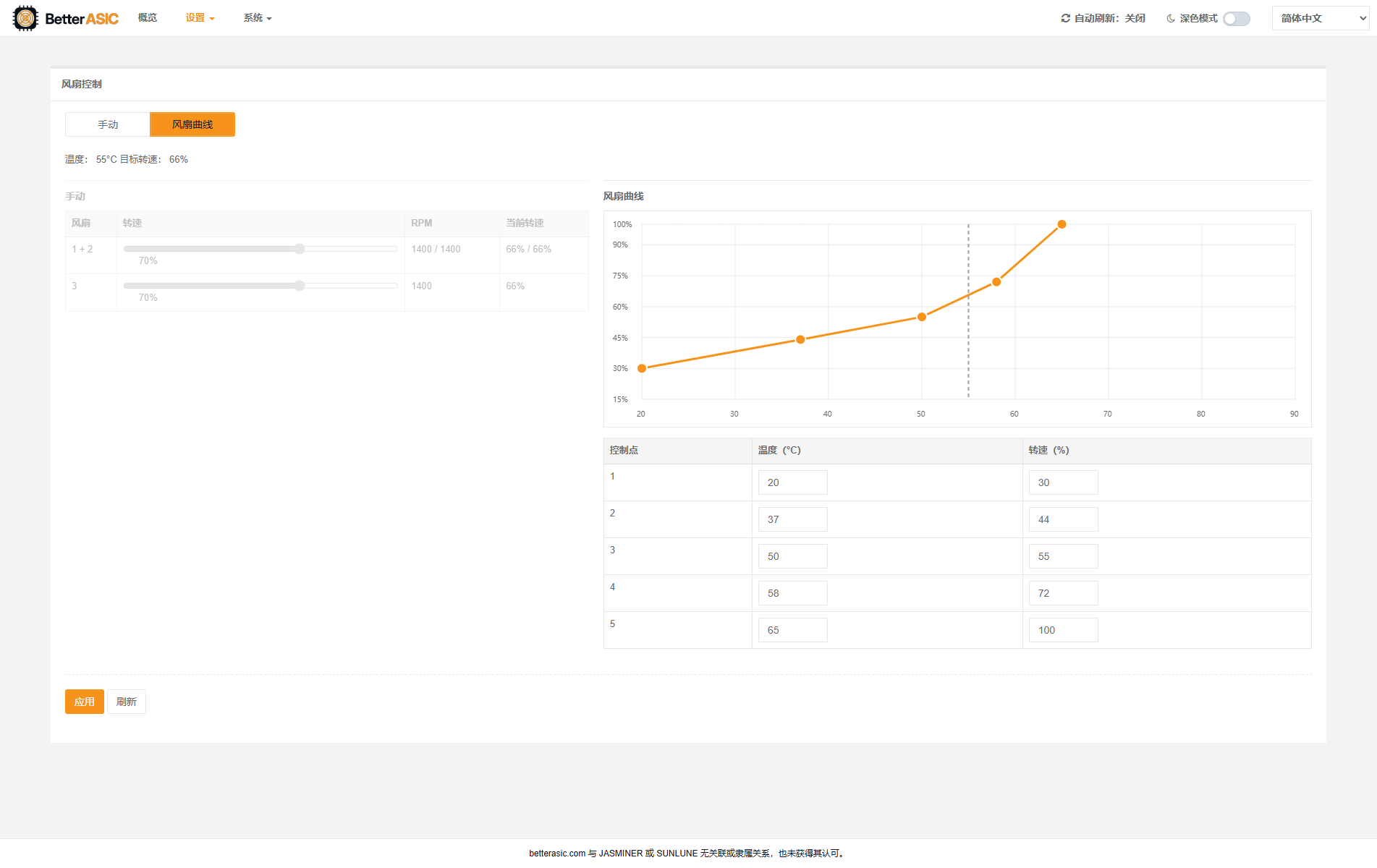Screen dimensions: 1377x868
Task: Expand the 设置 settings menu
Action: tap(200, 18)
